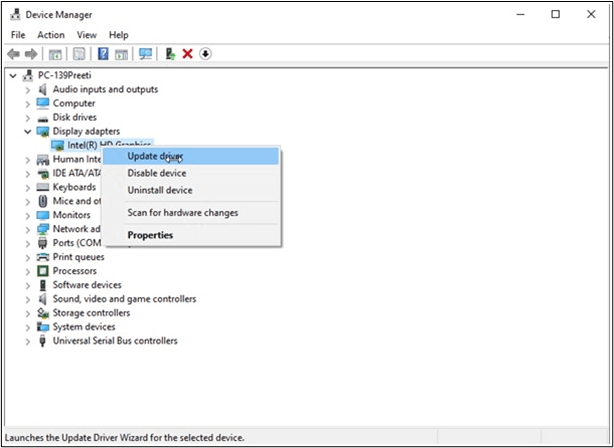Select the Print queues label

pyautogui.click(x=78, y=257)
